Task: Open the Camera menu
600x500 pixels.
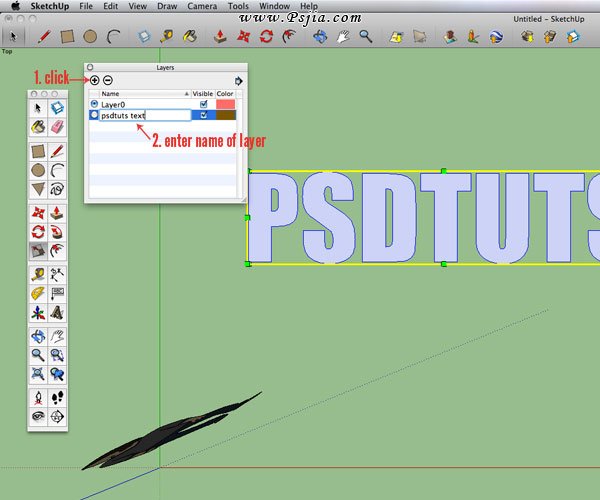Action: 201,6
